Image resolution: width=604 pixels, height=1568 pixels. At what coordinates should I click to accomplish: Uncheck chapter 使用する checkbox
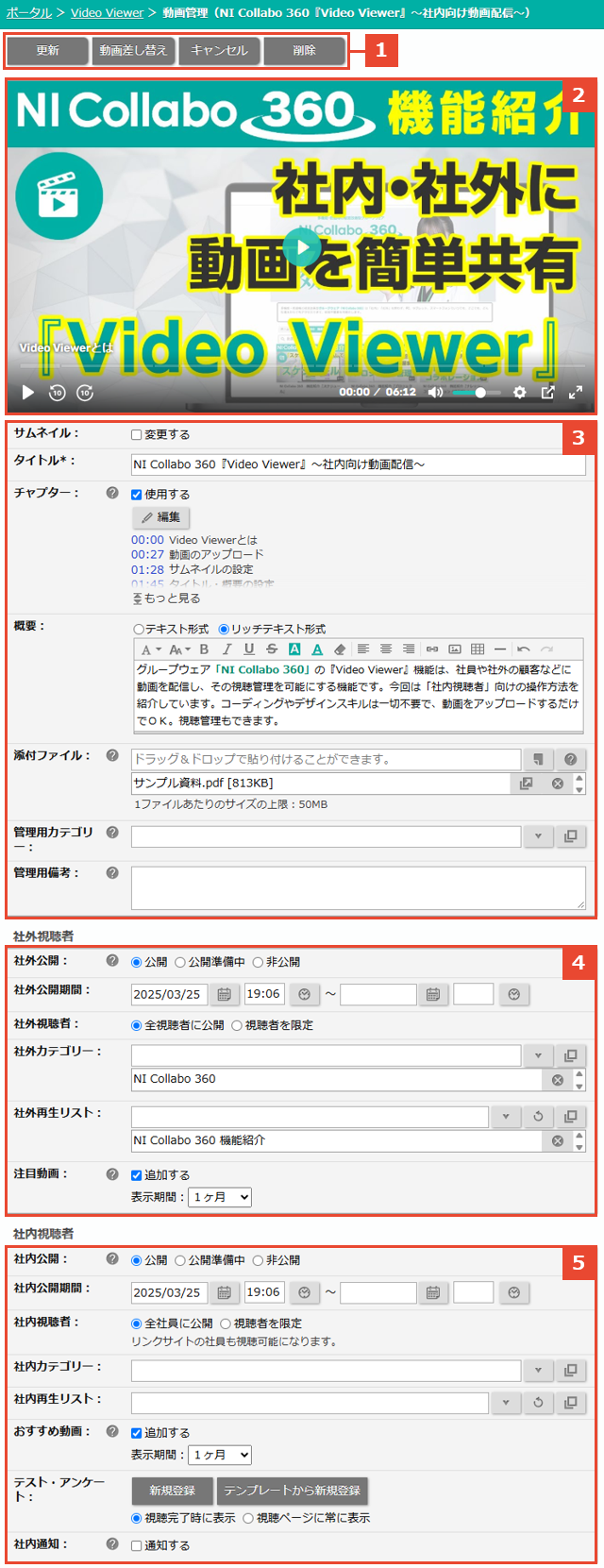click(137, 494)
